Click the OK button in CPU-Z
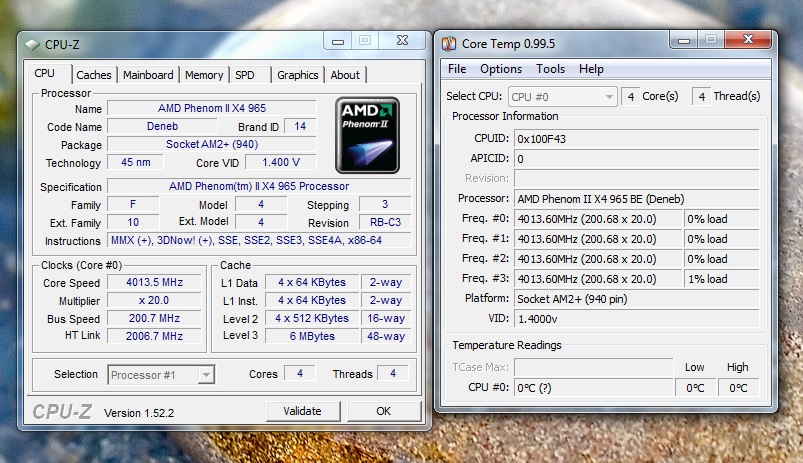Image resolution: width=803 pixels, height=463 pixels. click(x=384, y=411)
